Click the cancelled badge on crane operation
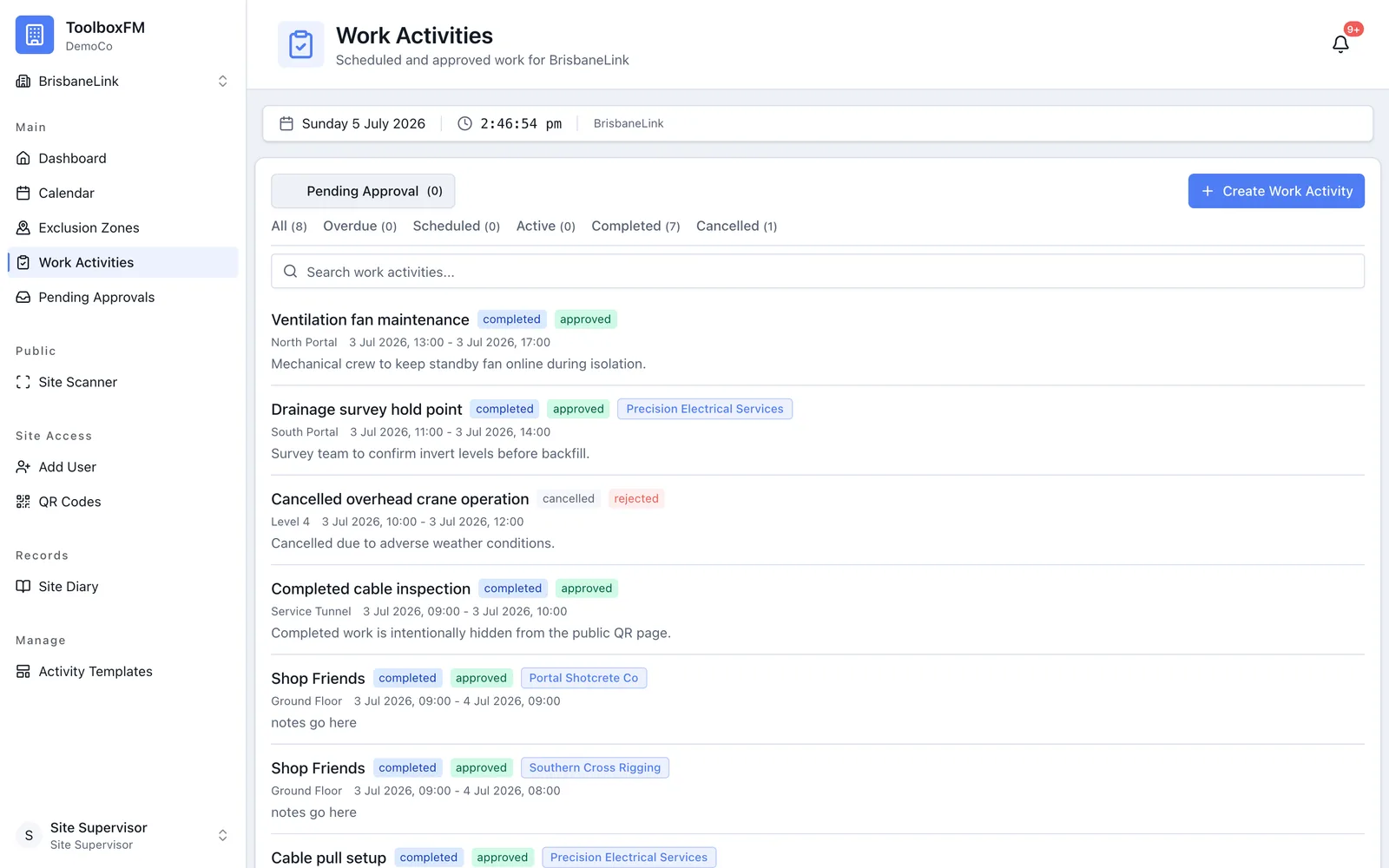 coord(569,498)
